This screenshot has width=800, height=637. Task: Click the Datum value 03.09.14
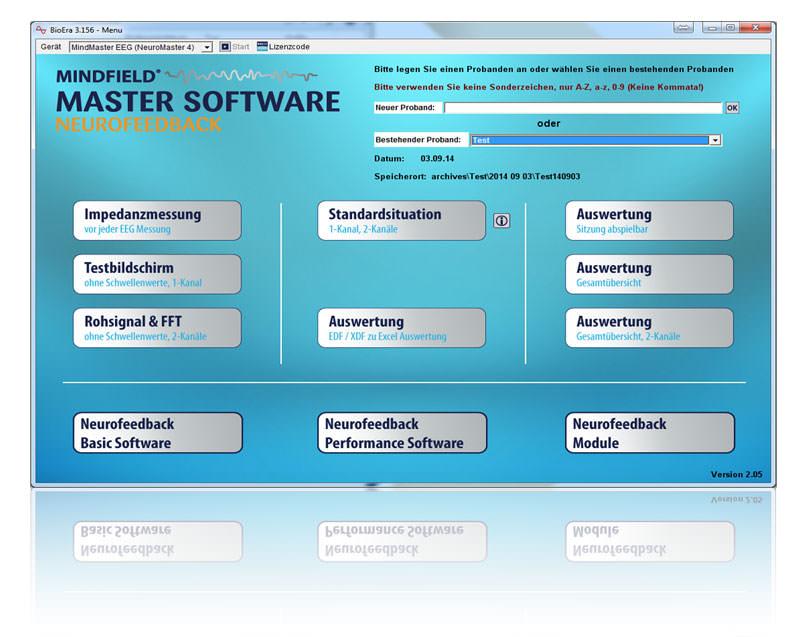click(x=437, y=159)
